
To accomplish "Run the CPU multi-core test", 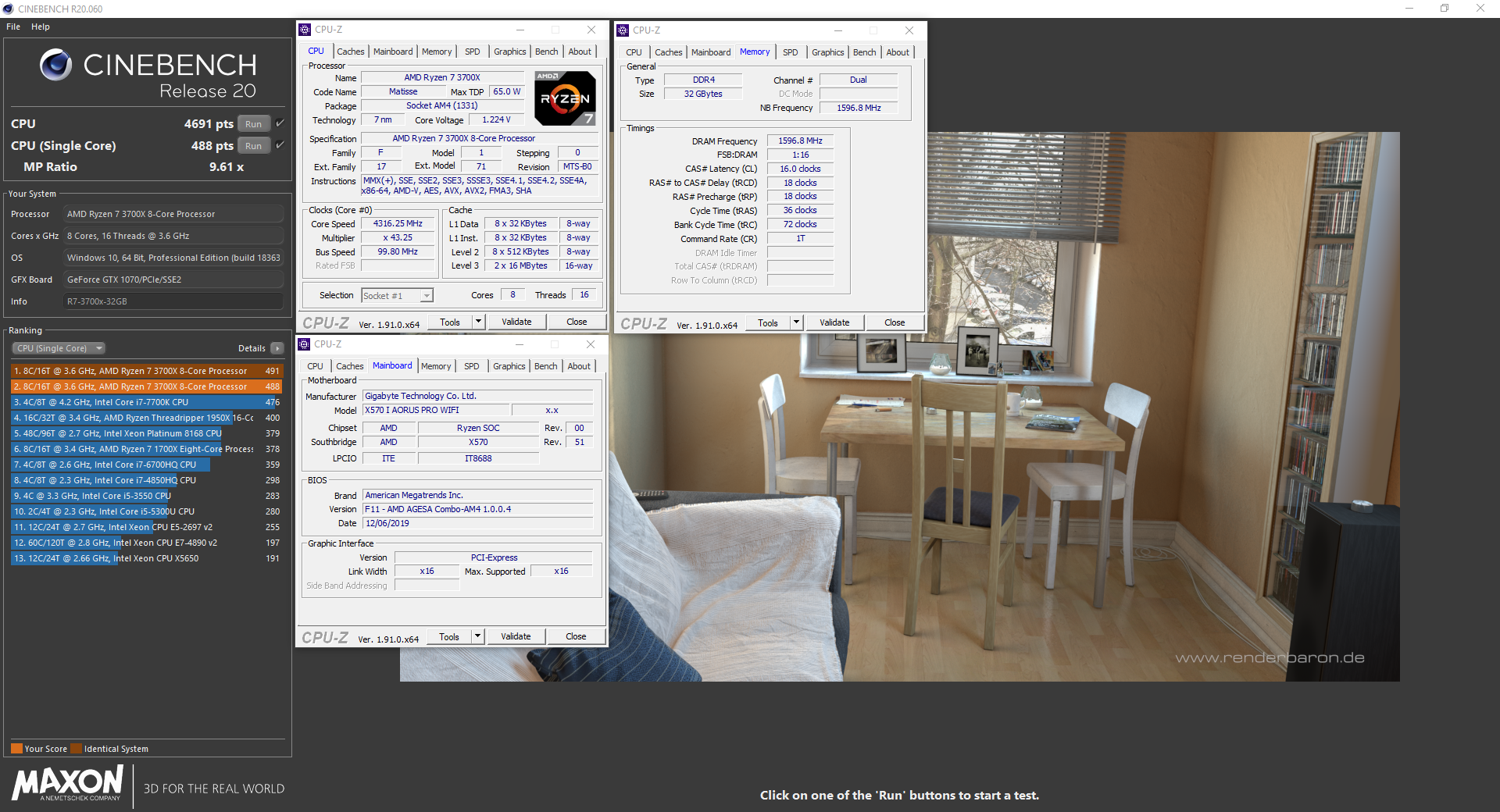I will (x=253, y=123).
